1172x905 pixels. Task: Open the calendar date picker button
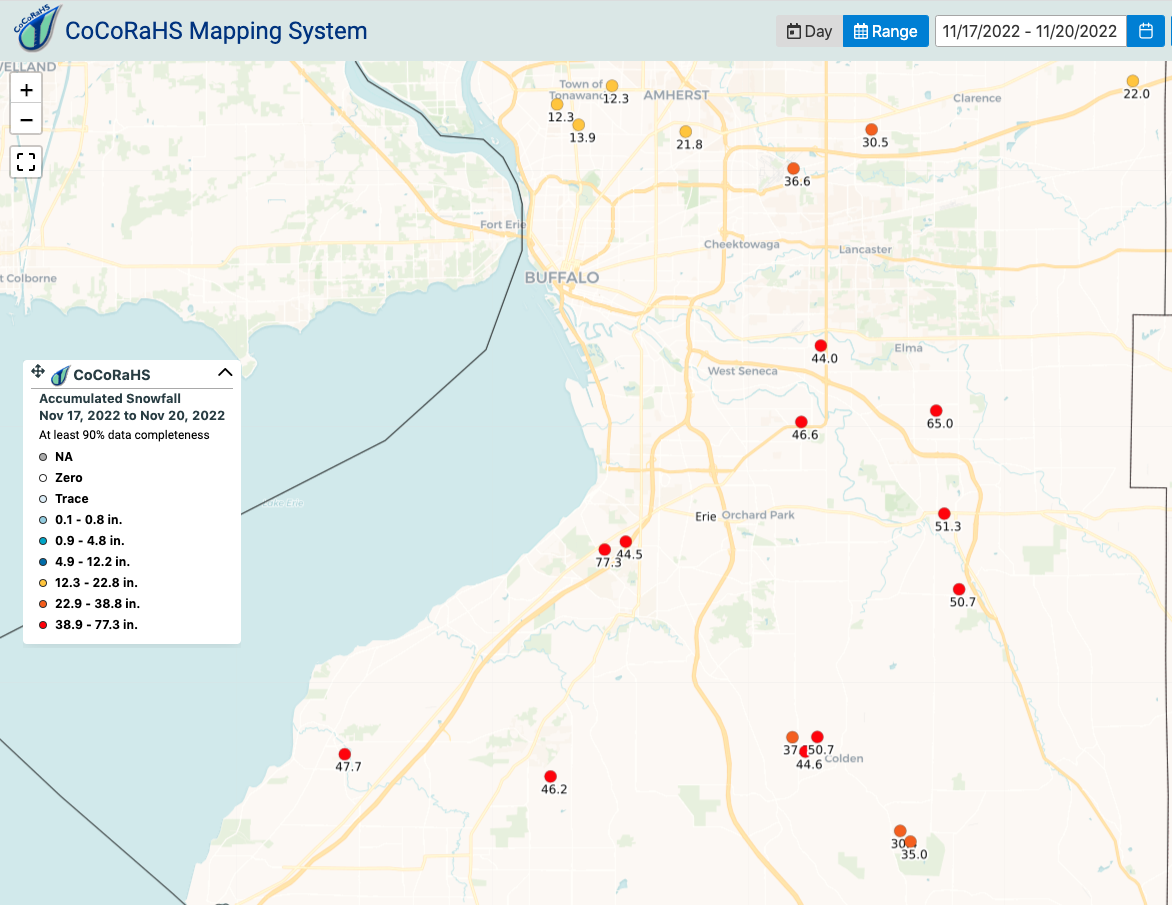(1146, 31)
